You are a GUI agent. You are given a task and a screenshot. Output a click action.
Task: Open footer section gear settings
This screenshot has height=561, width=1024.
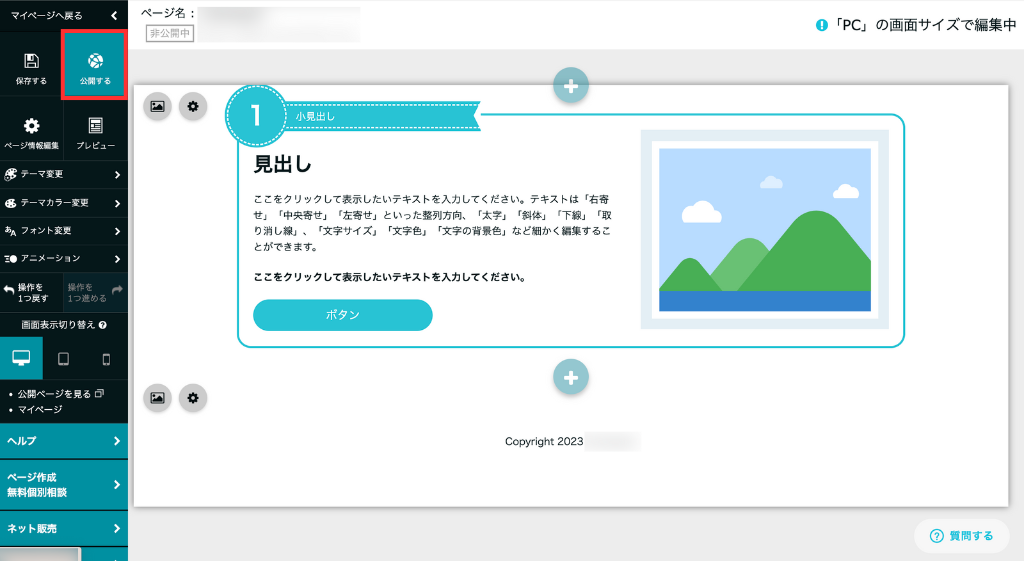[193, 398]
